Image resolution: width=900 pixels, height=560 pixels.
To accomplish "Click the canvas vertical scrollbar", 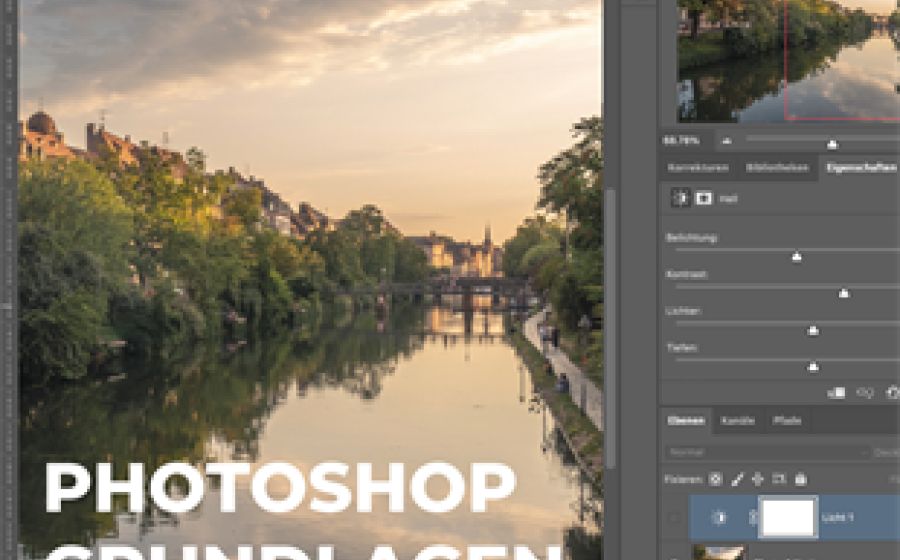I will coord(610,327).
